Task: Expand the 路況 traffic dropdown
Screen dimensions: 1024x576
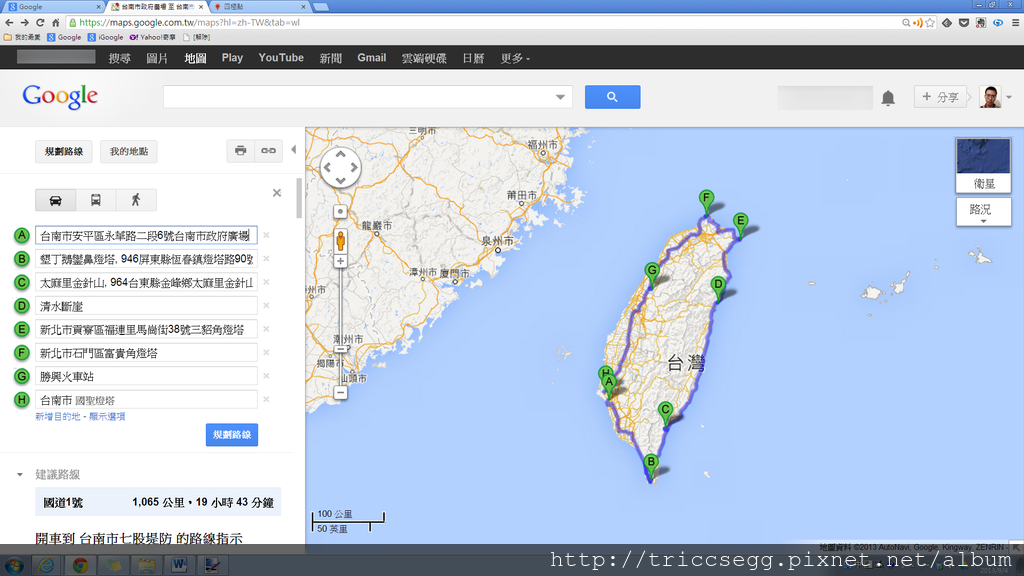Action: click(984, 212)
